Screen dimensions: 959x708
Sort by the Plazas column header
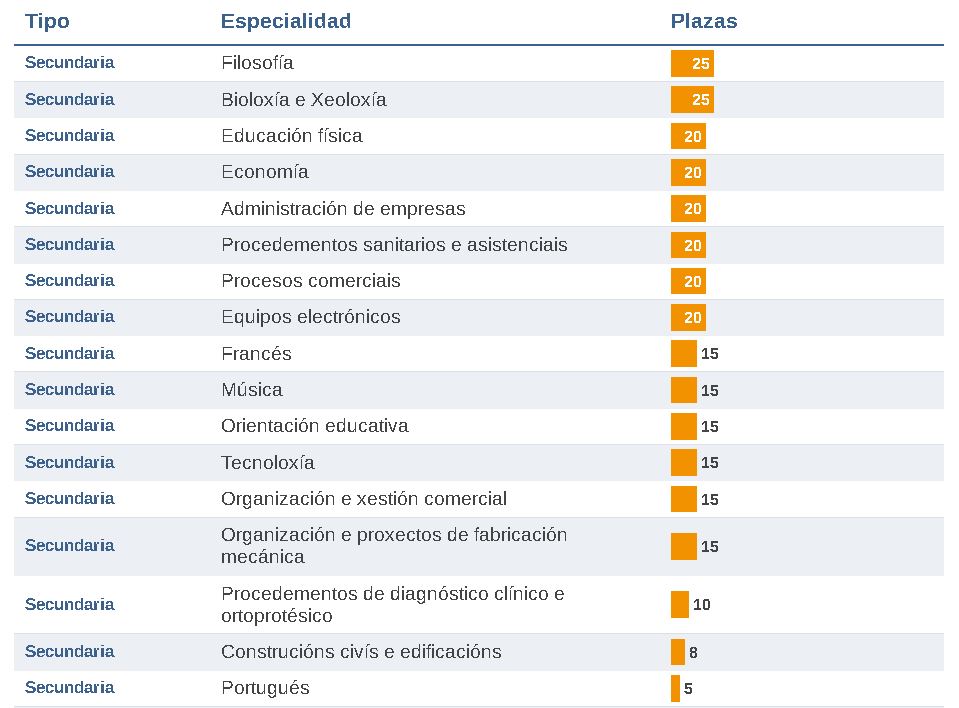point(704,22)
